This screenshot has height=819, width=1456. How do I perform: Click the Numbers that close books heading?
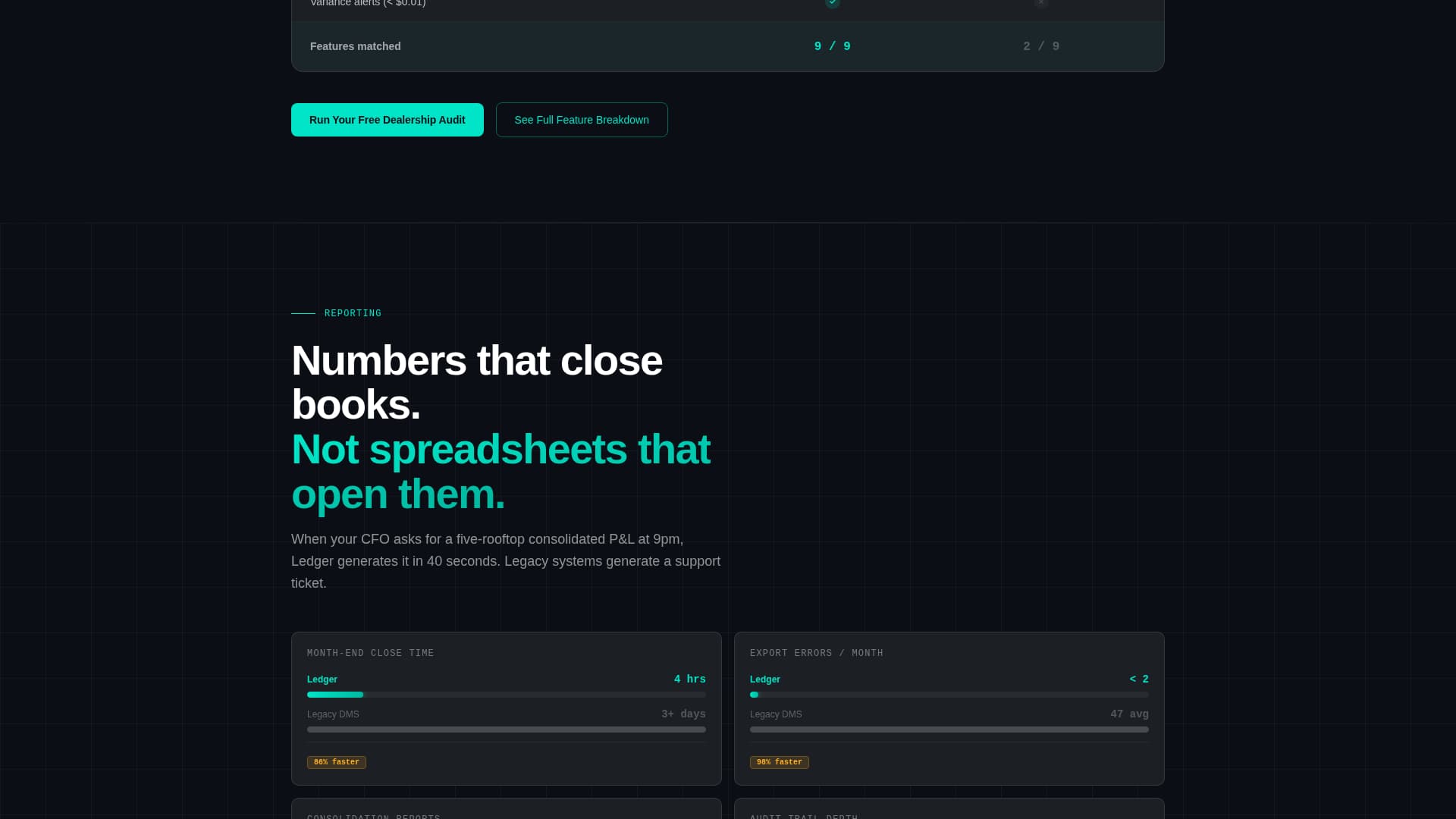(476, 382)
